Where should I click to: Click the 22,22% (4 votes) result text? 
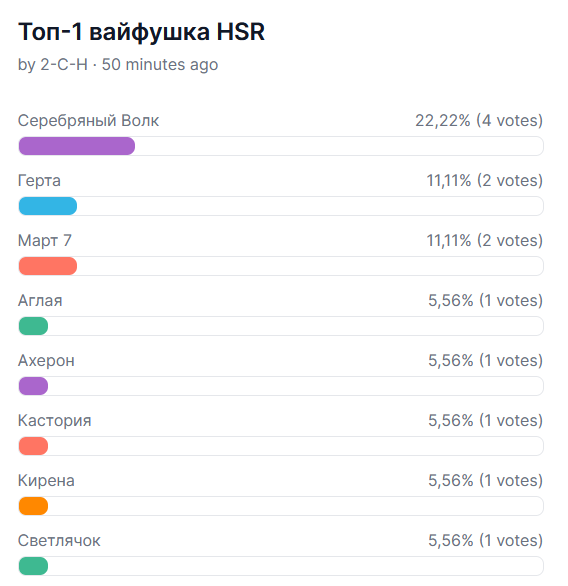click(479, 121)
